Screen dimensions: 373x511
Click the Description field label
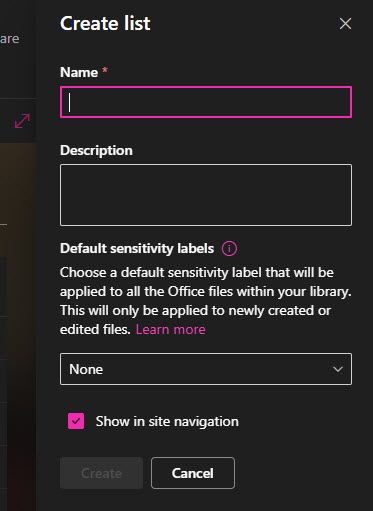(x=96, y=150)
